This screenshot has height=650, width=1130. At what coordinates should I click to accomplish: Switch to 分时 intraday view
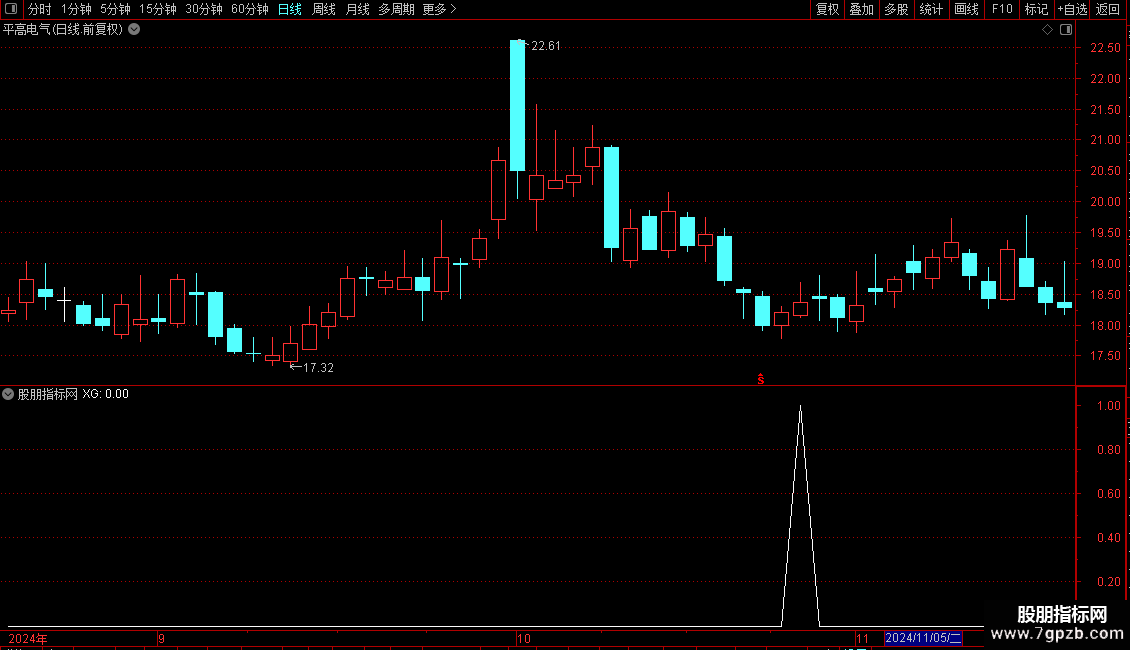(40, 9)
